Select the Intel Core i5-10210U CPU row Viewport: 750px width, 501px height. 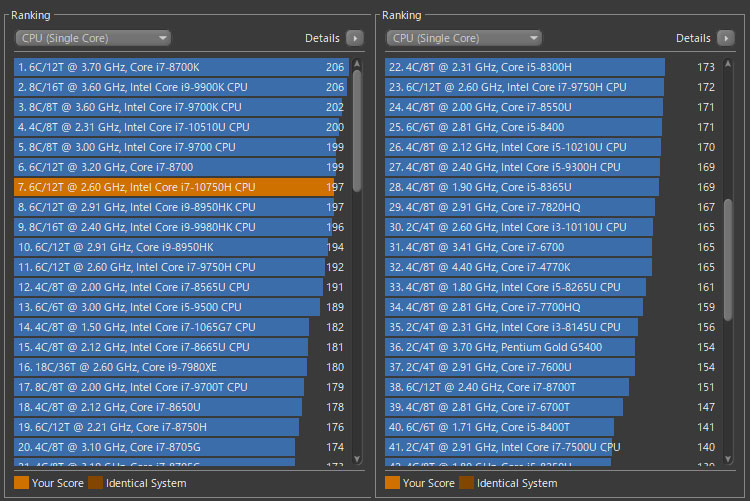point(552,147)
